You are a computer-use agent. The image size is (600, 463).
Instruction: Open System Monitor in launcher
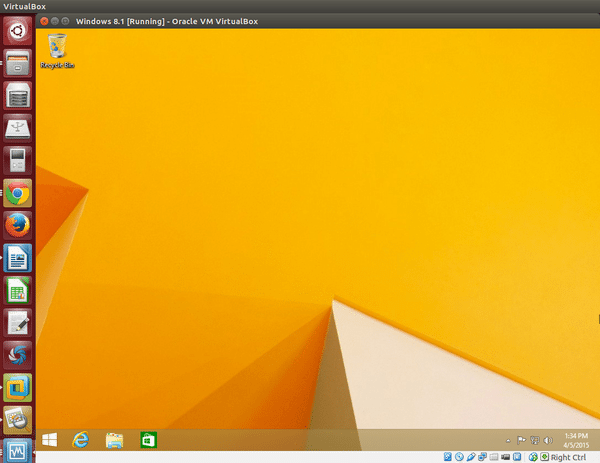coord(17,452)
